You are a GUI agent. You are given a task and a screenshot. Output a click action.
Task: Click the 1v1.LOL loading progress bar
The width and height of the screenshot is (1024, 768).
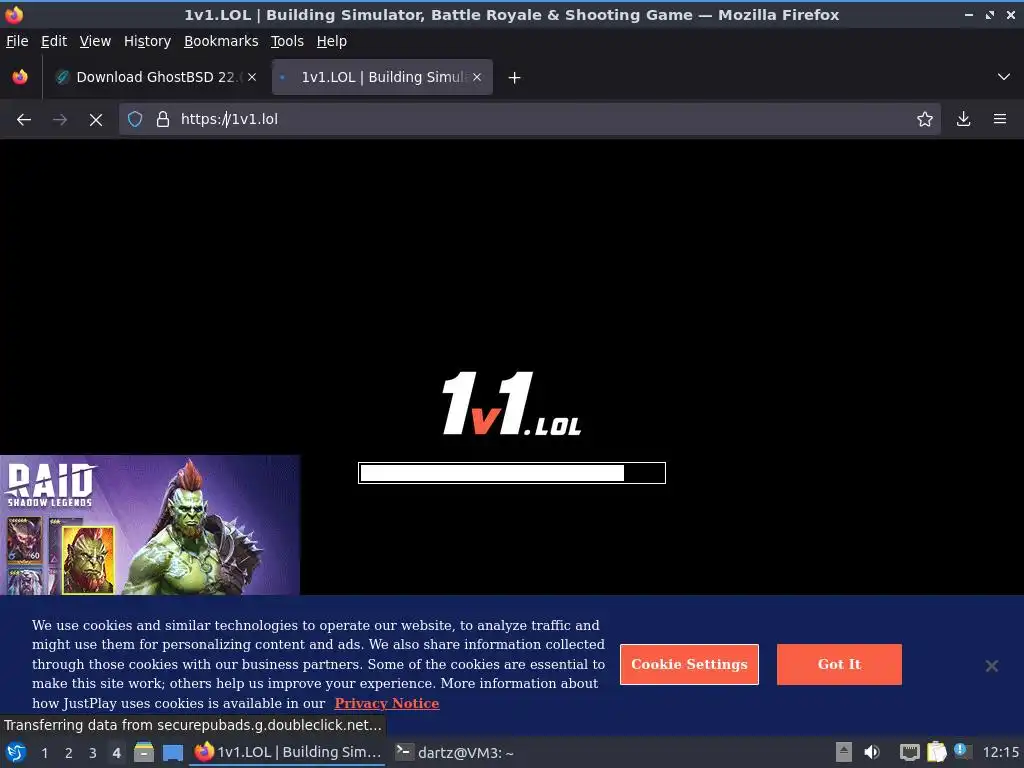[x=511, y=473]
